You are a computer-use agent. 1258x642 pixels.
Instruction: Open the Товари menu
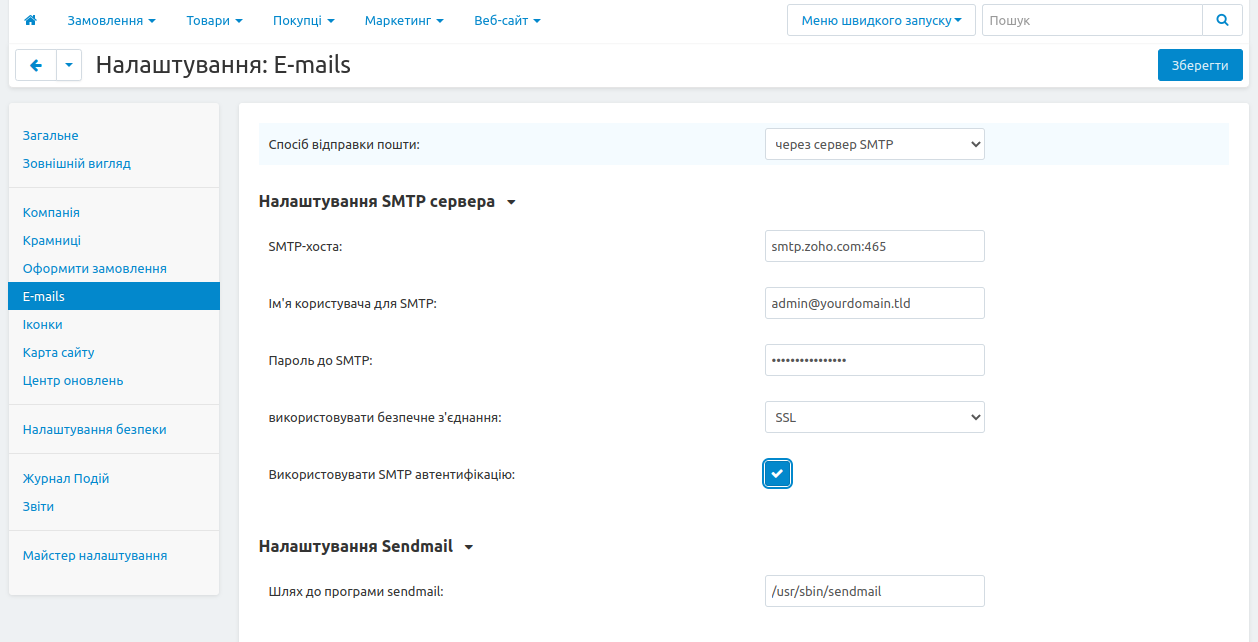214,20
